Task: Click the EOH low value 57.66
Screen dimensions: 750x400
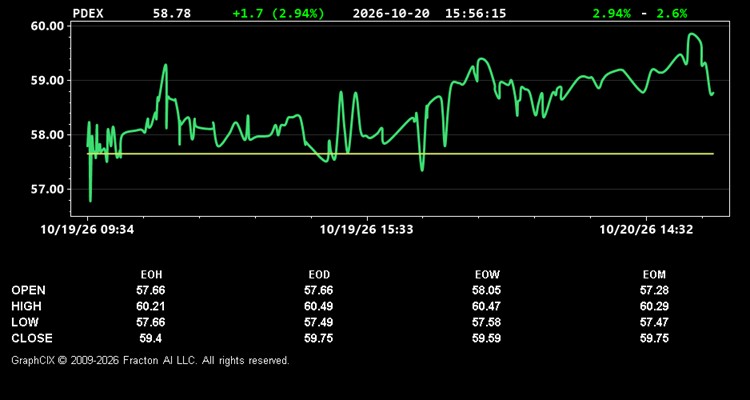Action: [151, 322]
